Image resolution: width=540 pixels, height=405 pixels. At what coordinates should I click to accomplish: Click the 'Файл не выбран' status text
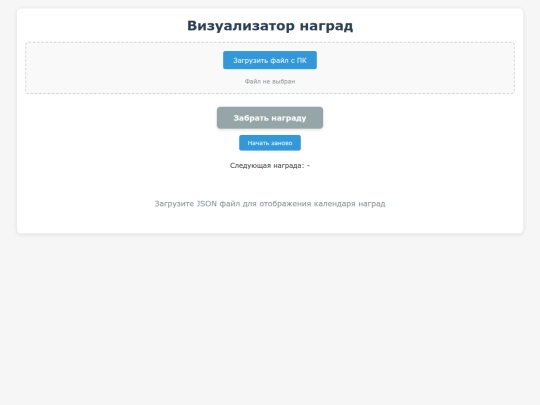coord(270,82)
